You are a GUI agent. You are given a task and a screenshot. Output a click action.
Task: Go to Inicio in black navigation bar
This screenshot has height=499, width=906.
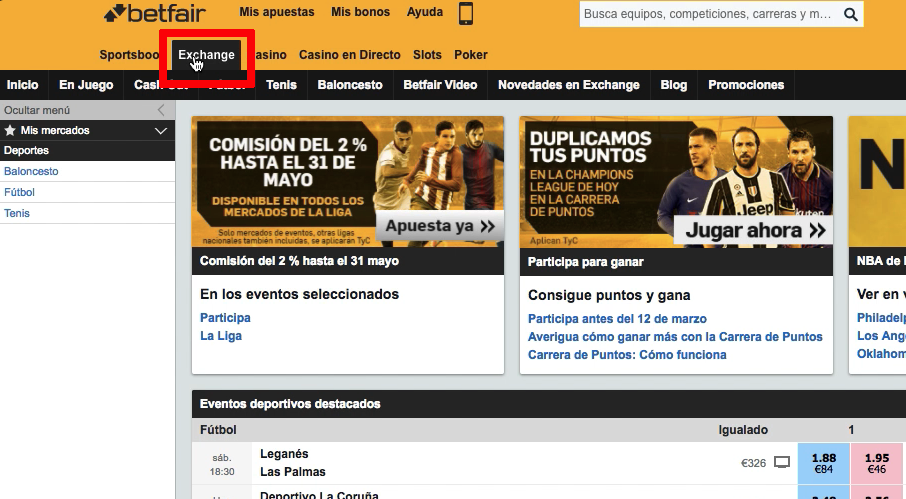pyautogui.click(x=23, y=85)
